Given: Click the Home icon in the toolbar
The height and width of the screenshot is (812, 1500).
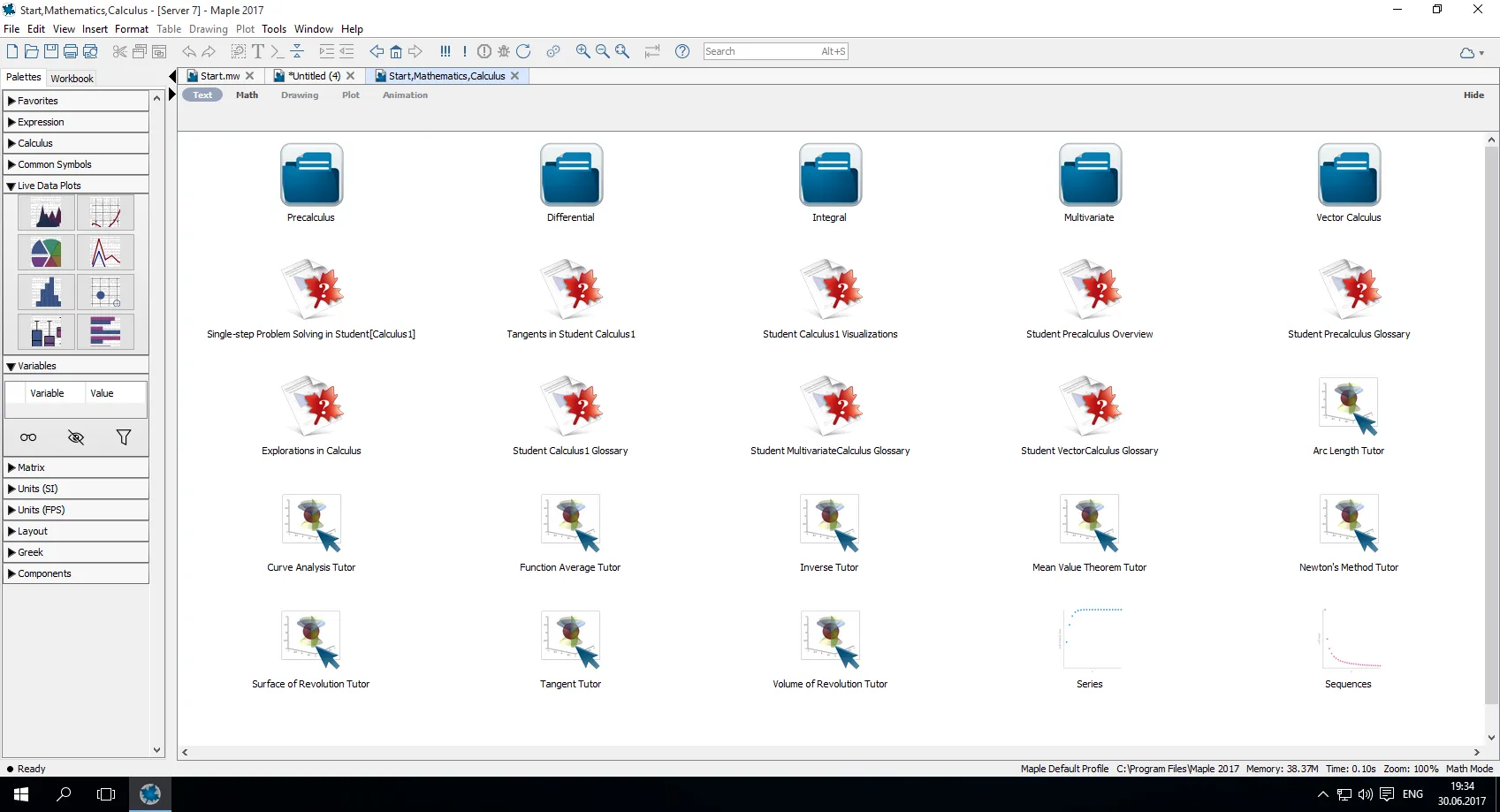Looking at the screenshot, I should [x=396, y=51].
